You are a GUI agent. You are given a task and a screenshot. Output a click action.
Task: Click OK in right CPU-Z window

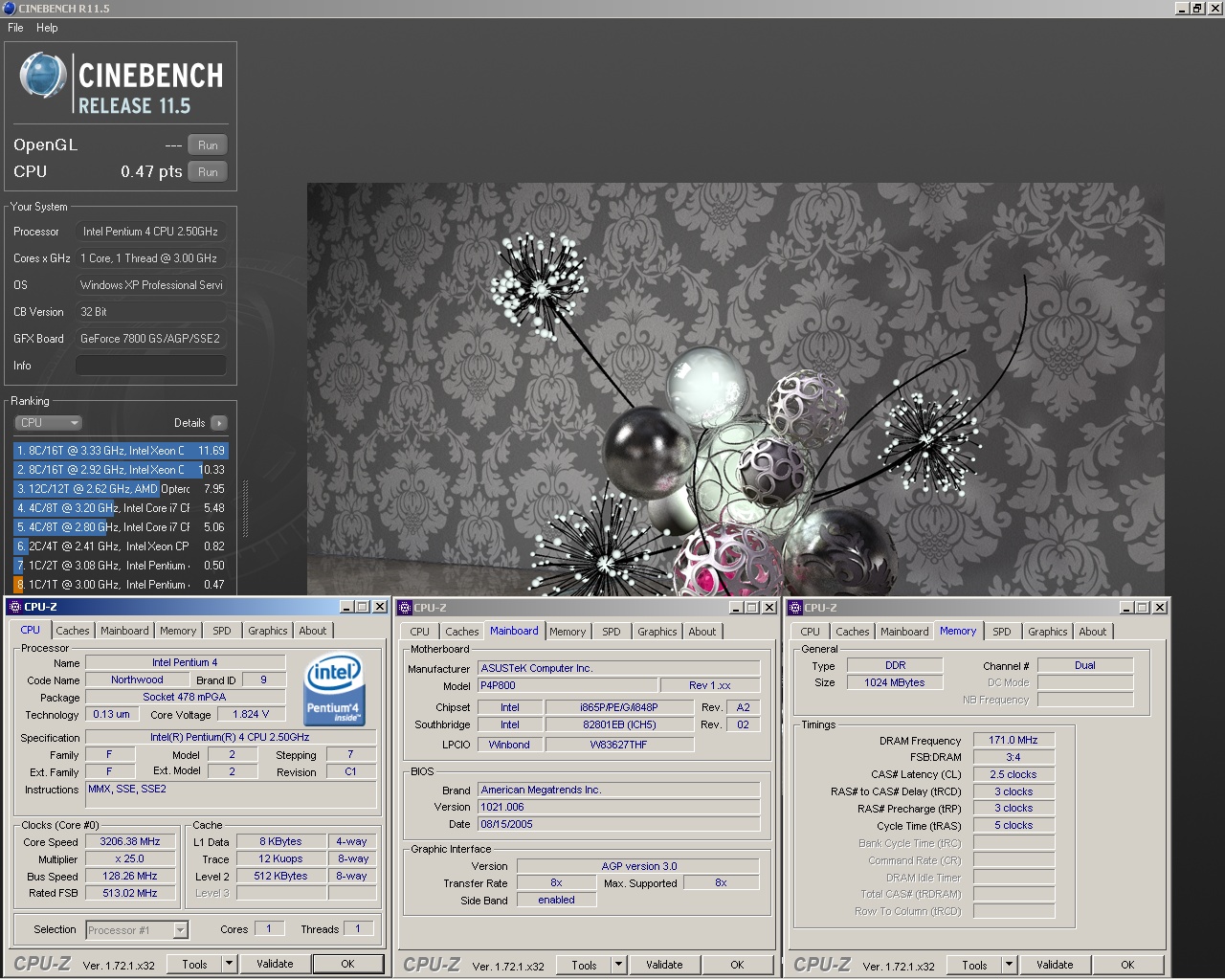[1127, 966]
